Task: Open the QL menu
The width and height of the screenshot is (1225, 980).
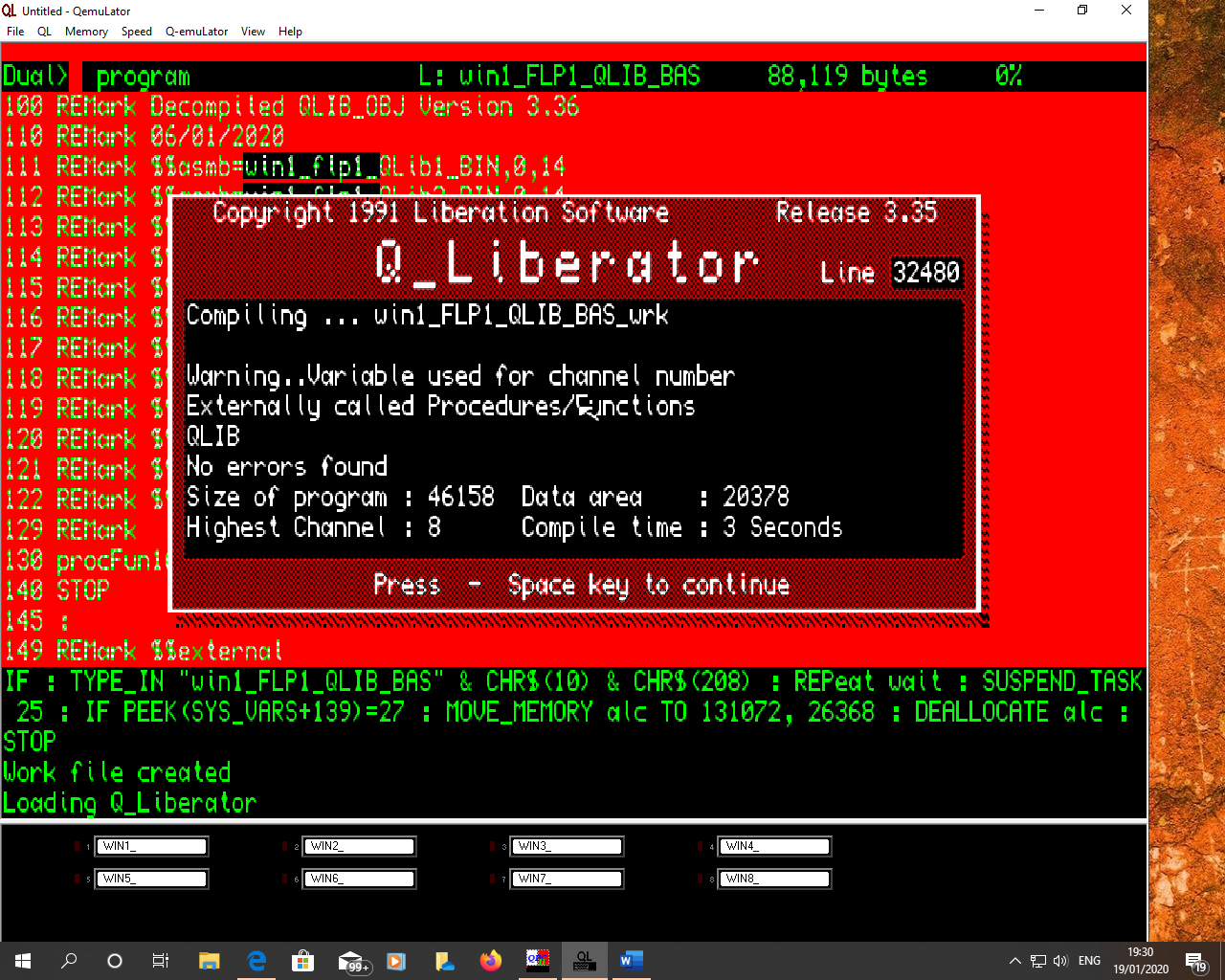Action: coord(44,32)
